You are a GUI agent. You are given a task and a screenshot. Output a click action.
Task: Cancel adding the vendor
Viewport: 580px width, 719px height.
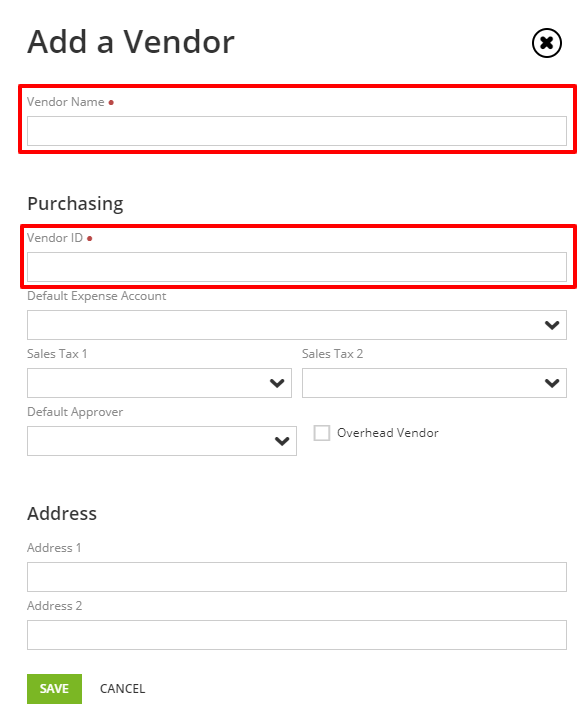tap(122, 689)
